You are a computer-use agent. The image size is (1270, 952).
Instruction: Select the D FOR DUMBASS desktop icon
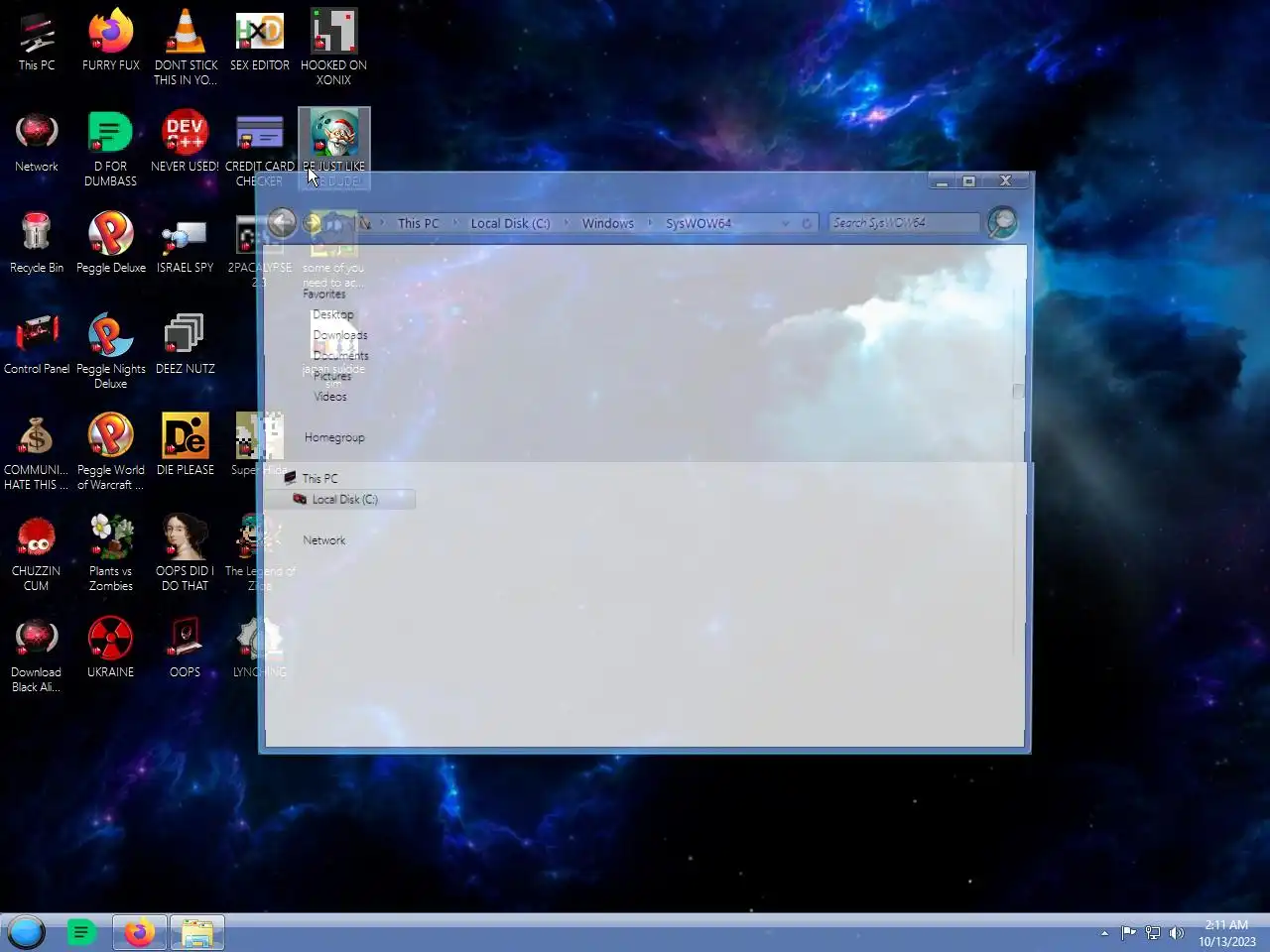111,148
